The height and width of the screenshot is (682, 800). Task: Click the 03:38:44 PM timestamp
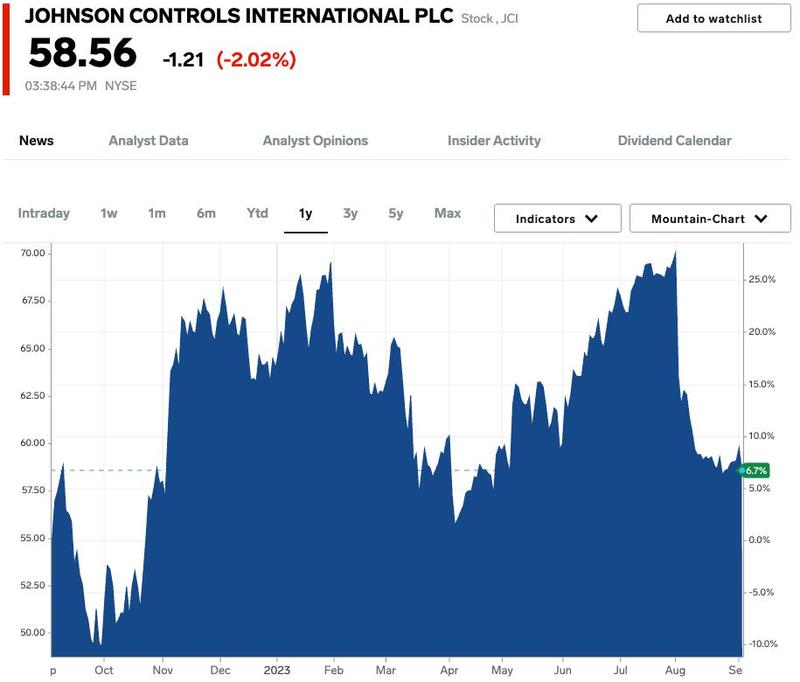61,86
